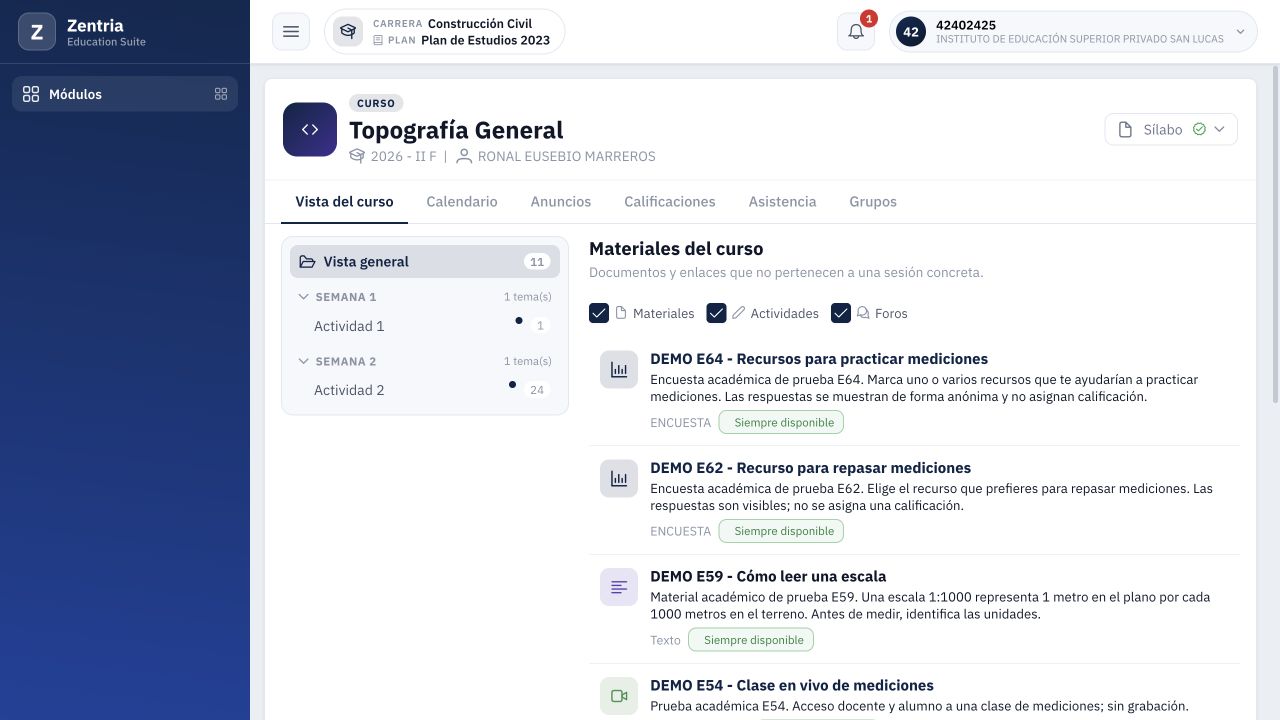
Task: Click the survey icon for DEMO E62
Action: (x=619, y=479)
